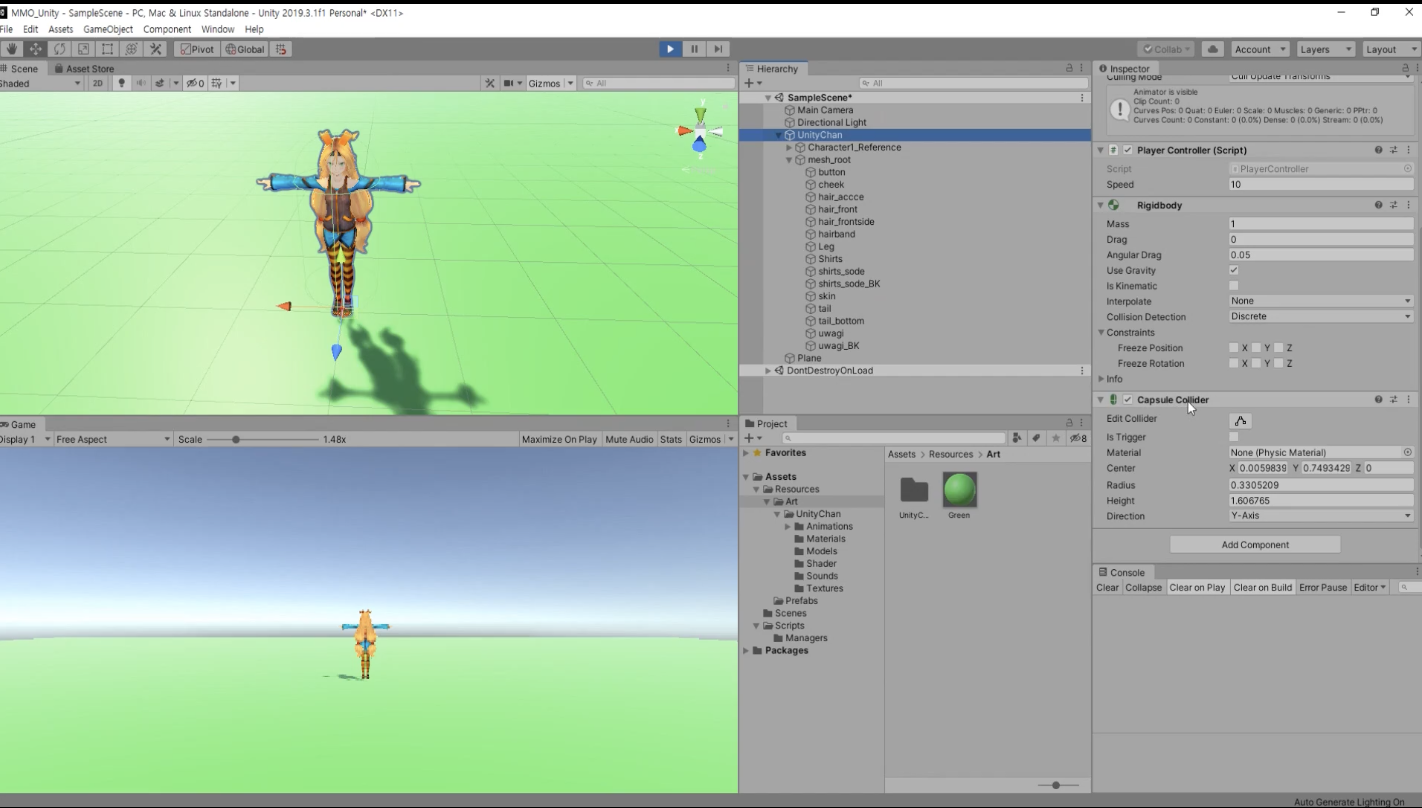Open search by label icon in Project

coord(1036,438)
